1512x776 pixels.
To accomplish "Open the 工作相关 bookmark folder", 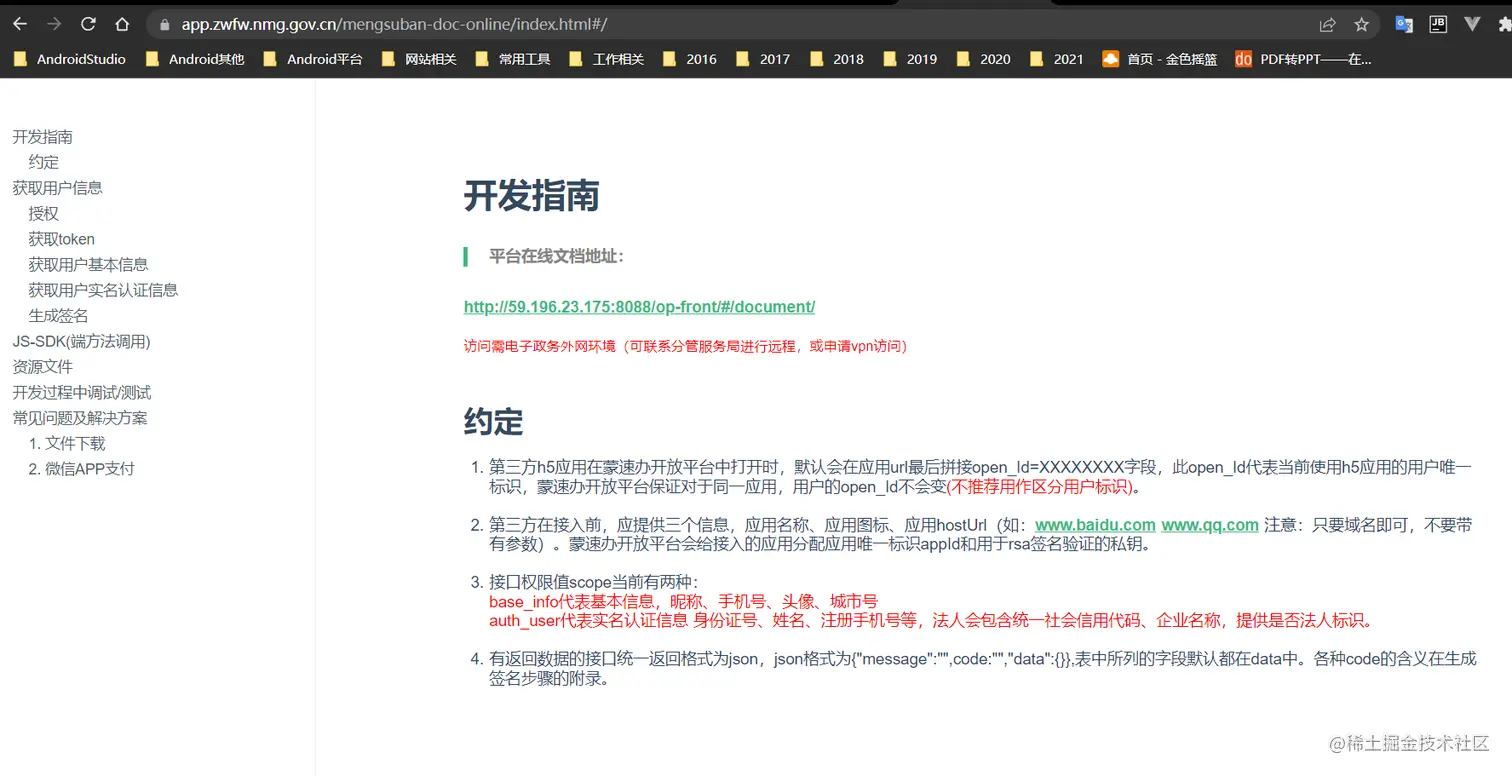I will (x=607, y=59).
